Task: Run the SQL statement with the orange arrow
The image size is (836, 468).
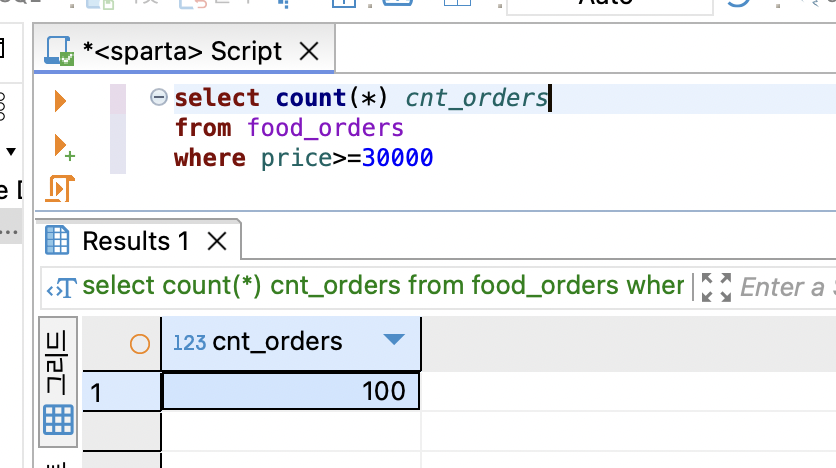Action: (x=60, y=101)
